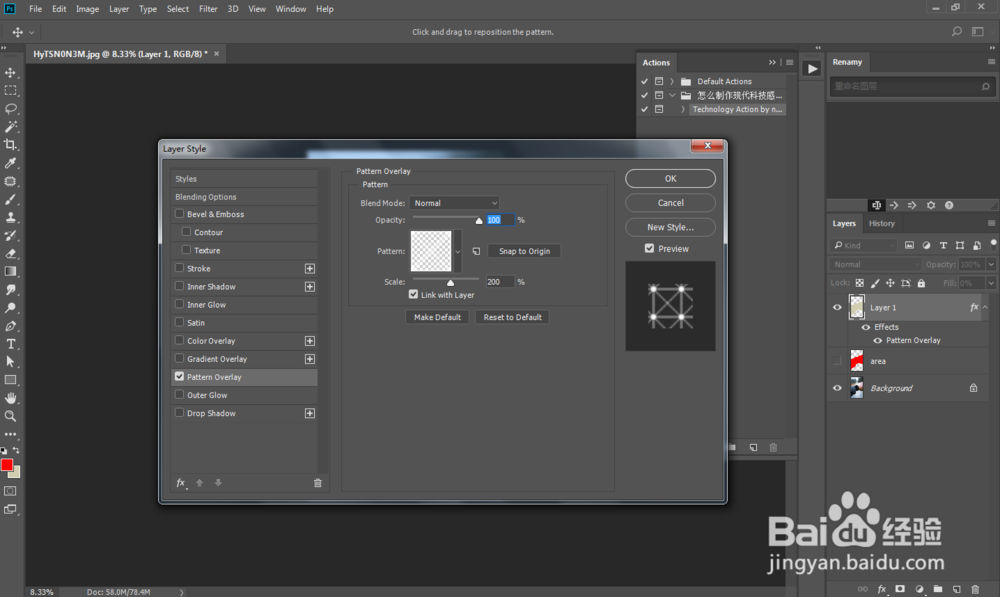This screenshot has height=597, width=1000.
Task: Toggle the Preview checkbox
Action: pyautogui.click(x=649, y=248)
